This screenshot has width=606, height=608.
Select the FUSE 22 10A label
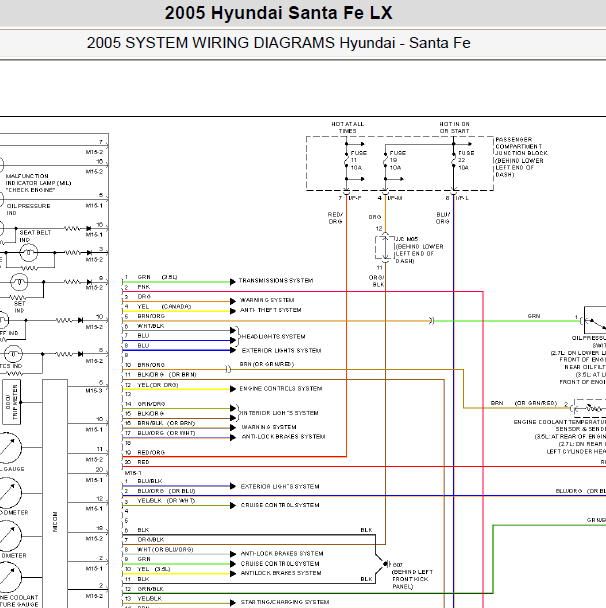point(466,160)
